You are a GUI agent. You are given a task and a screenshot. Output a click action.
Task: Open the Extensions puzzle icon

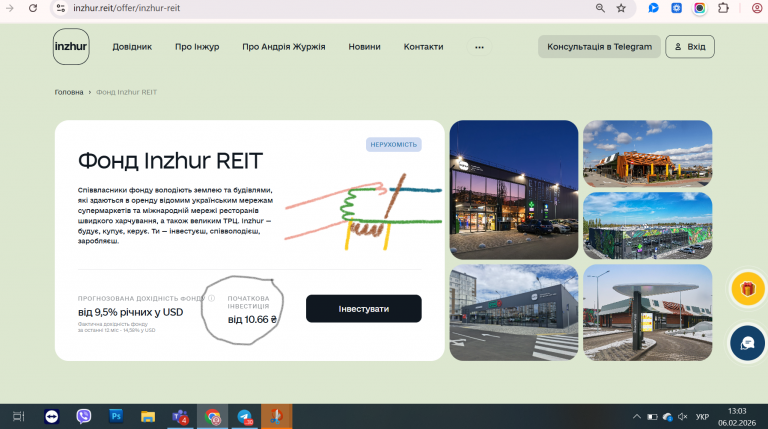[x=723, y=8]
